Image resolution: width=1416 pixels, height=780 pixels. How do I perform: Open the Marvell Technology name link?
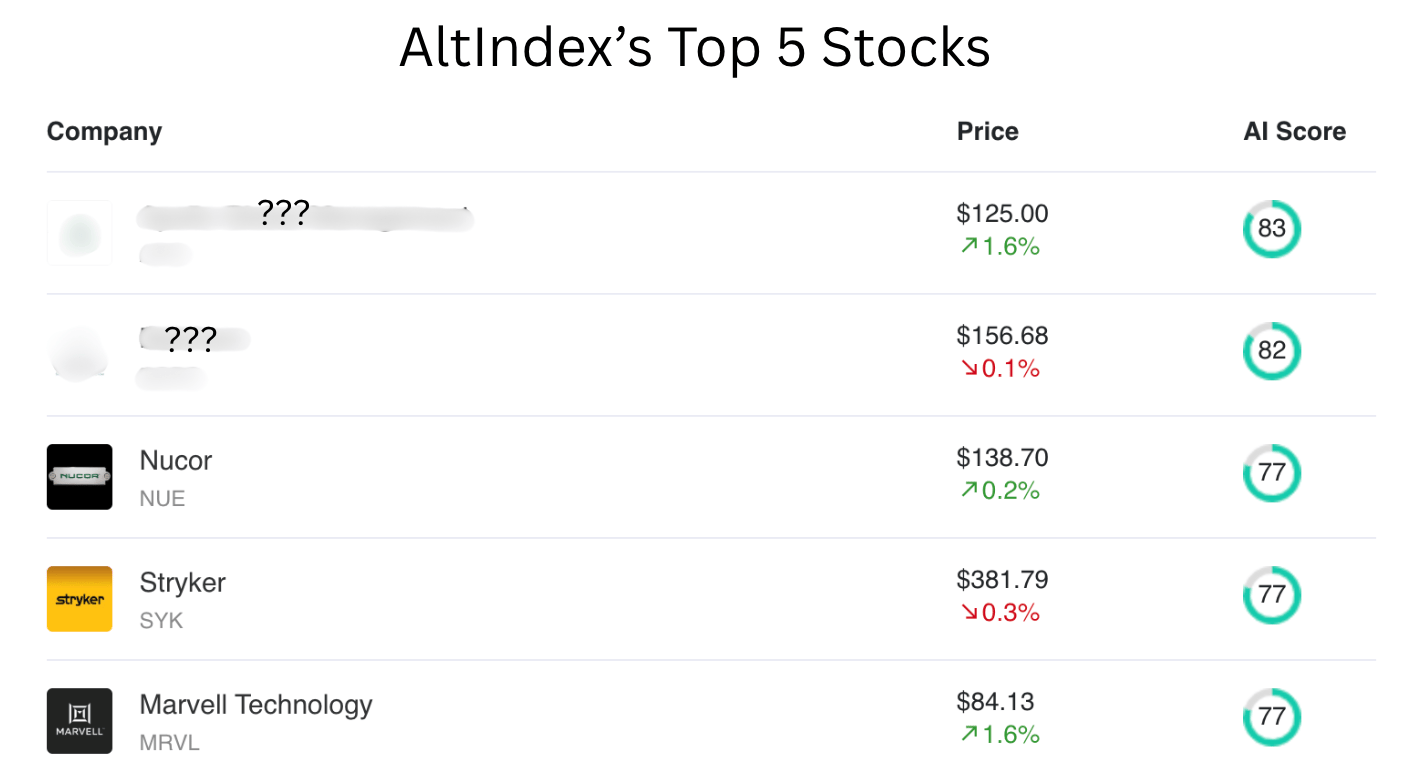[x=256, y=705]
